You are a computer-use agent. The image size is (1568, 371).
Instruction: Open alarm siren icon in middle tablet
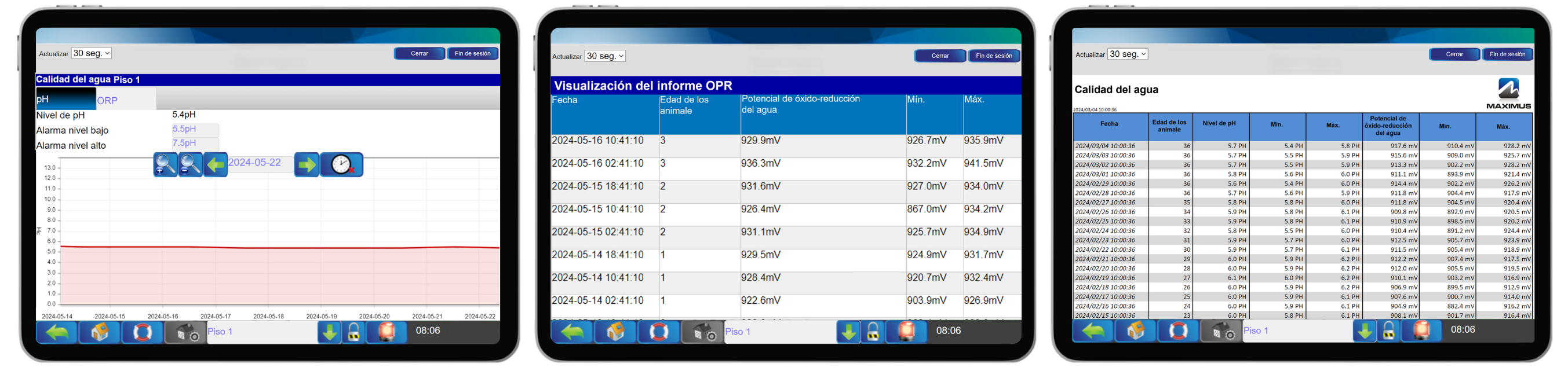point(906,332)
